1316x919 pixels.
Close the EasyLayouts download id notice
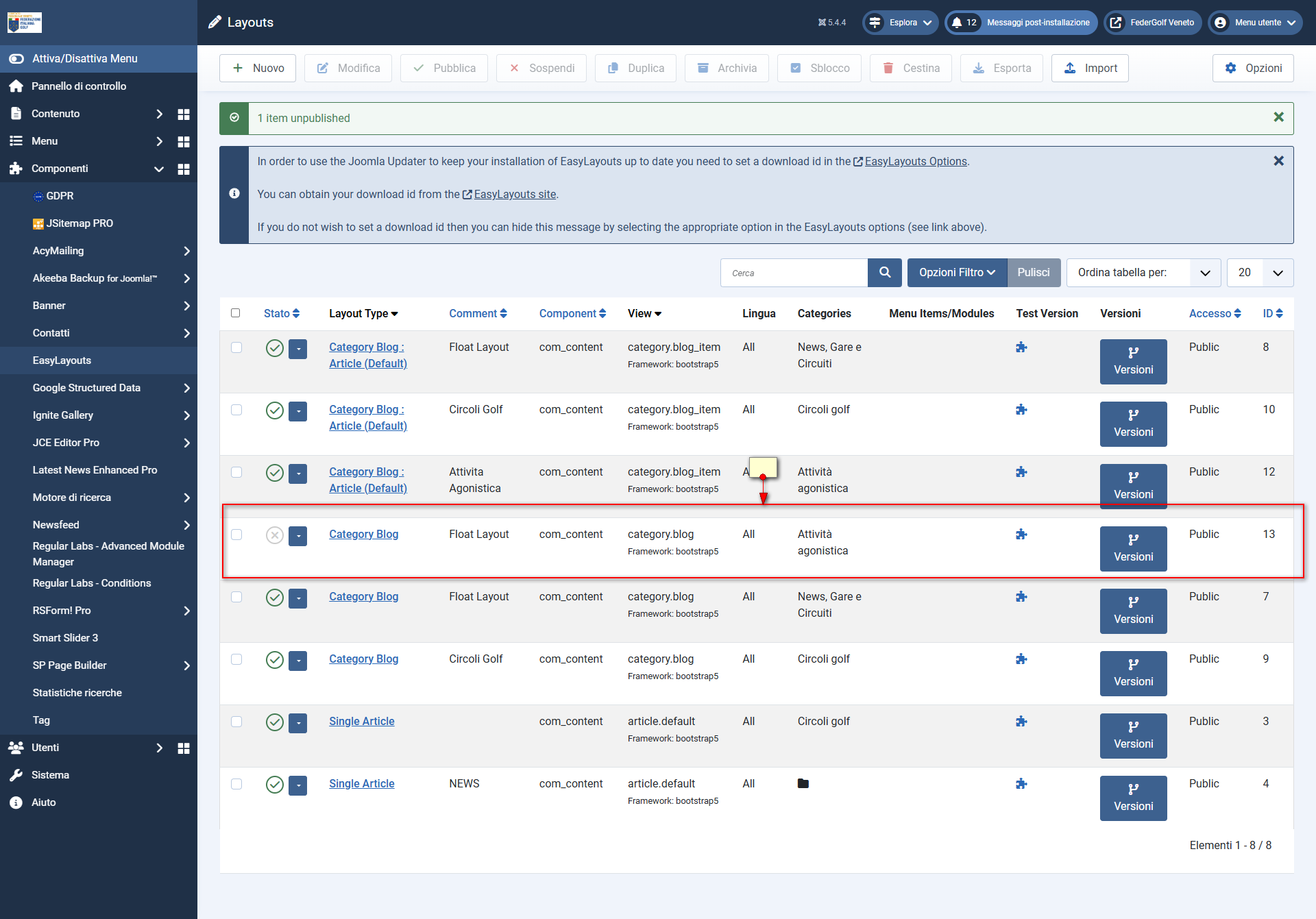click(x=1278, y=161)
